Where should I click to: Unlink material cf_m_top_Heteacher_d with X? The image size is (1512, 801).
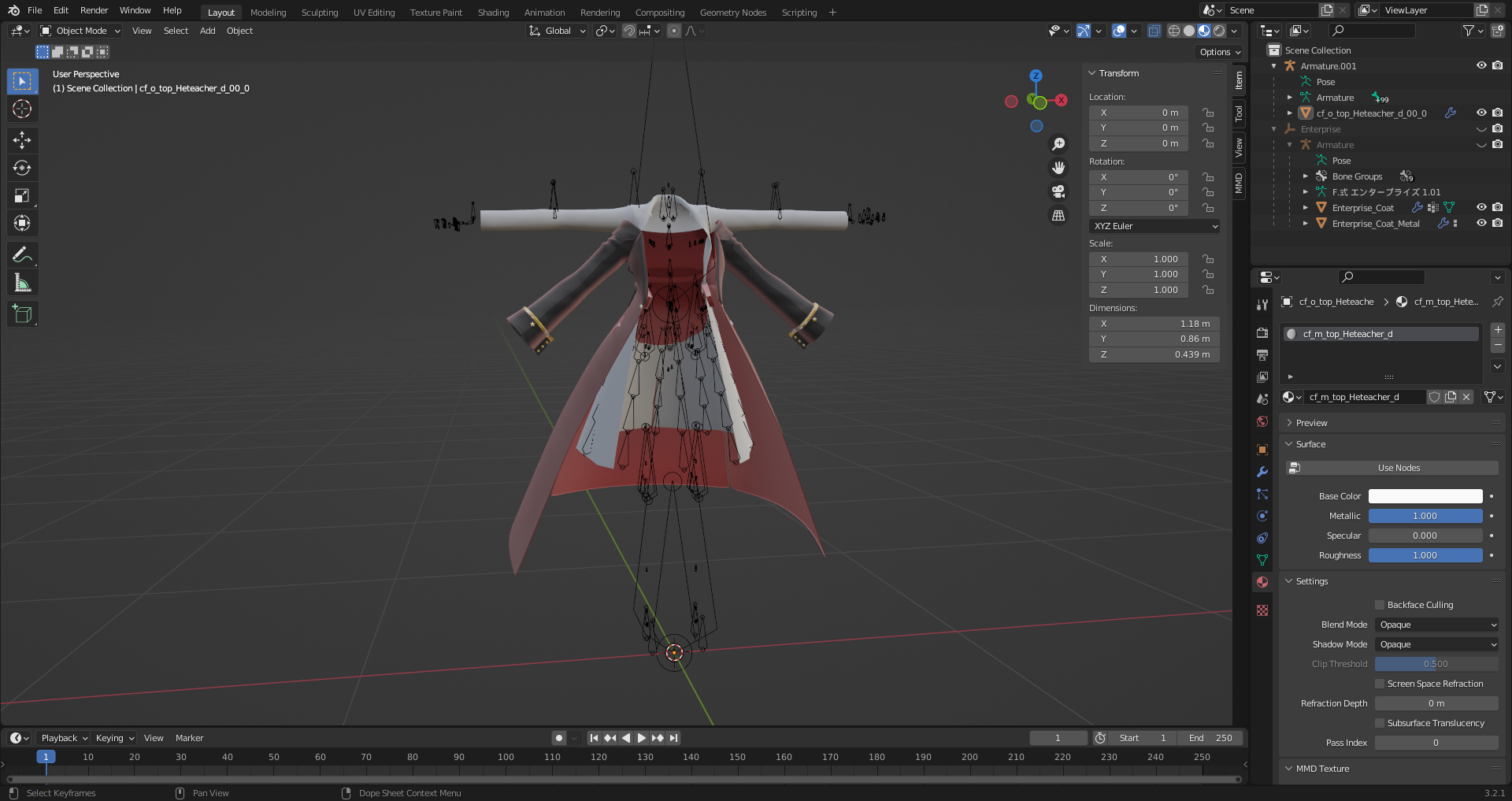pyautogui.click(x=1466, y=397)
